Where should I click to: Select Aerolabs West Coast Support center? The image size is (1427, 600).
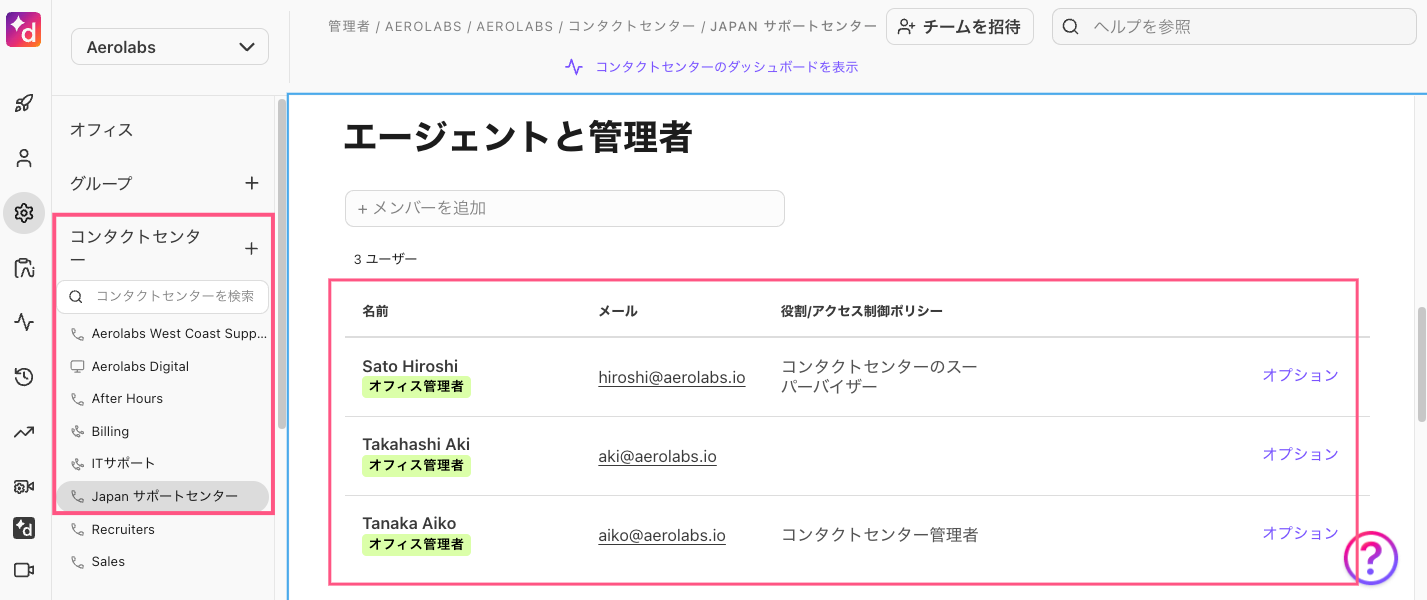179,334
